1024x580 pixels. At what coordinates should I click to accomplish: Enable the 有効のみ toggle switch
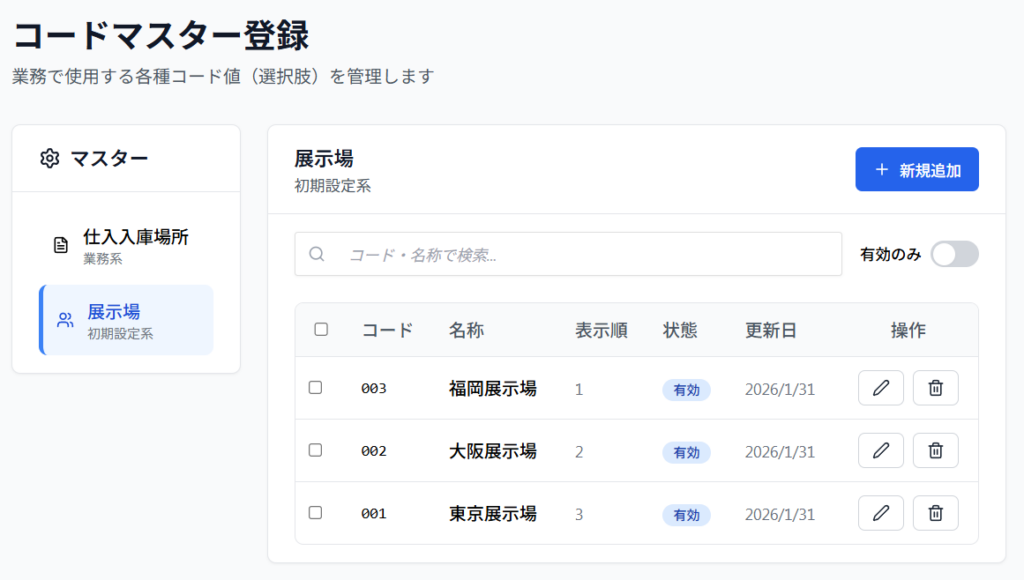pyautogui.click(x=954, y=254)
